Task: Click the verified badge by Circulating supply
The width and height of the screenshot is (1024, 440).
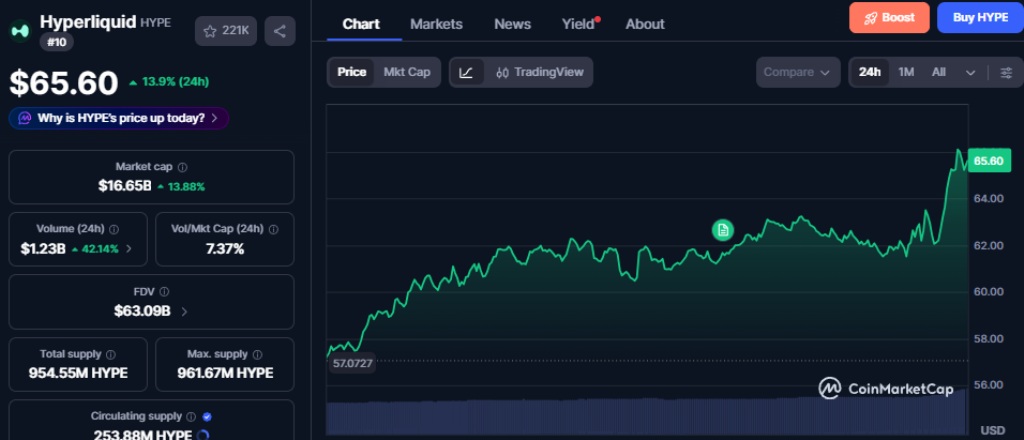Action: click(207, 416)
